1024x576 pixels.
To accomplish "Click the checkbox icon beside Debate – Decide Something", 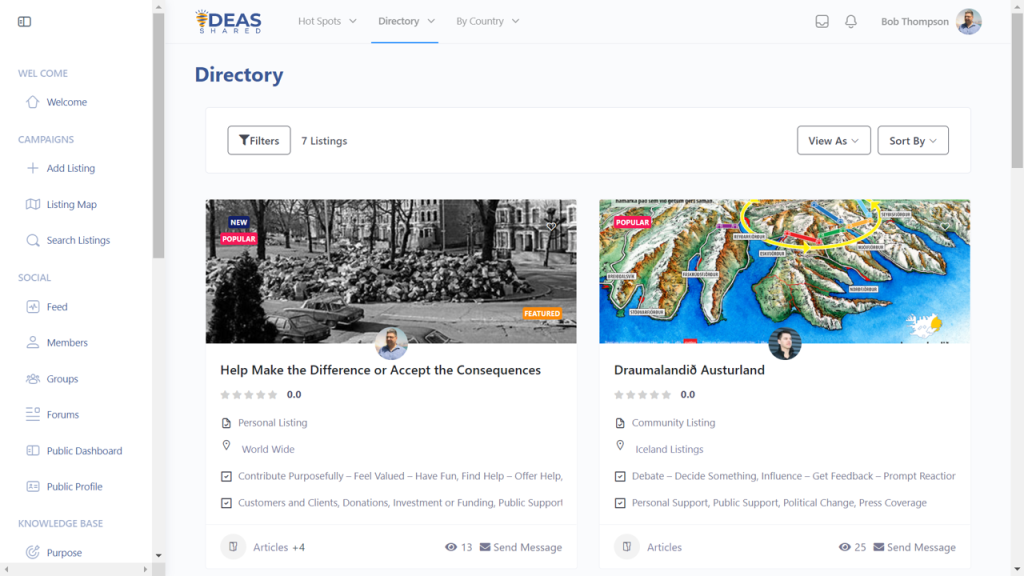I will pos(620,477).
